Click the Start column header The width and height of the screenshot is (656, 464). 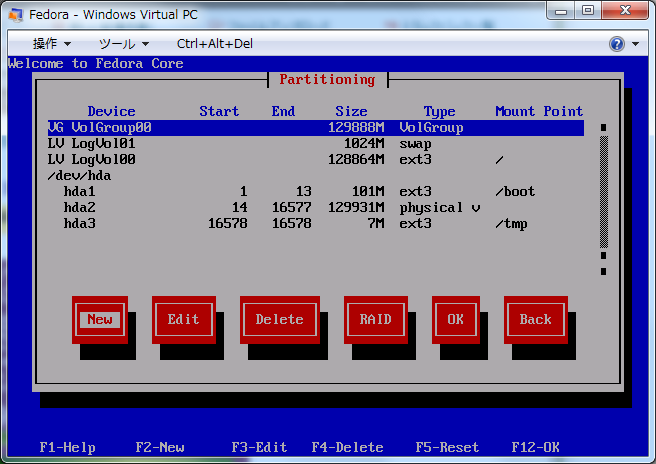[x=219, y=111]
